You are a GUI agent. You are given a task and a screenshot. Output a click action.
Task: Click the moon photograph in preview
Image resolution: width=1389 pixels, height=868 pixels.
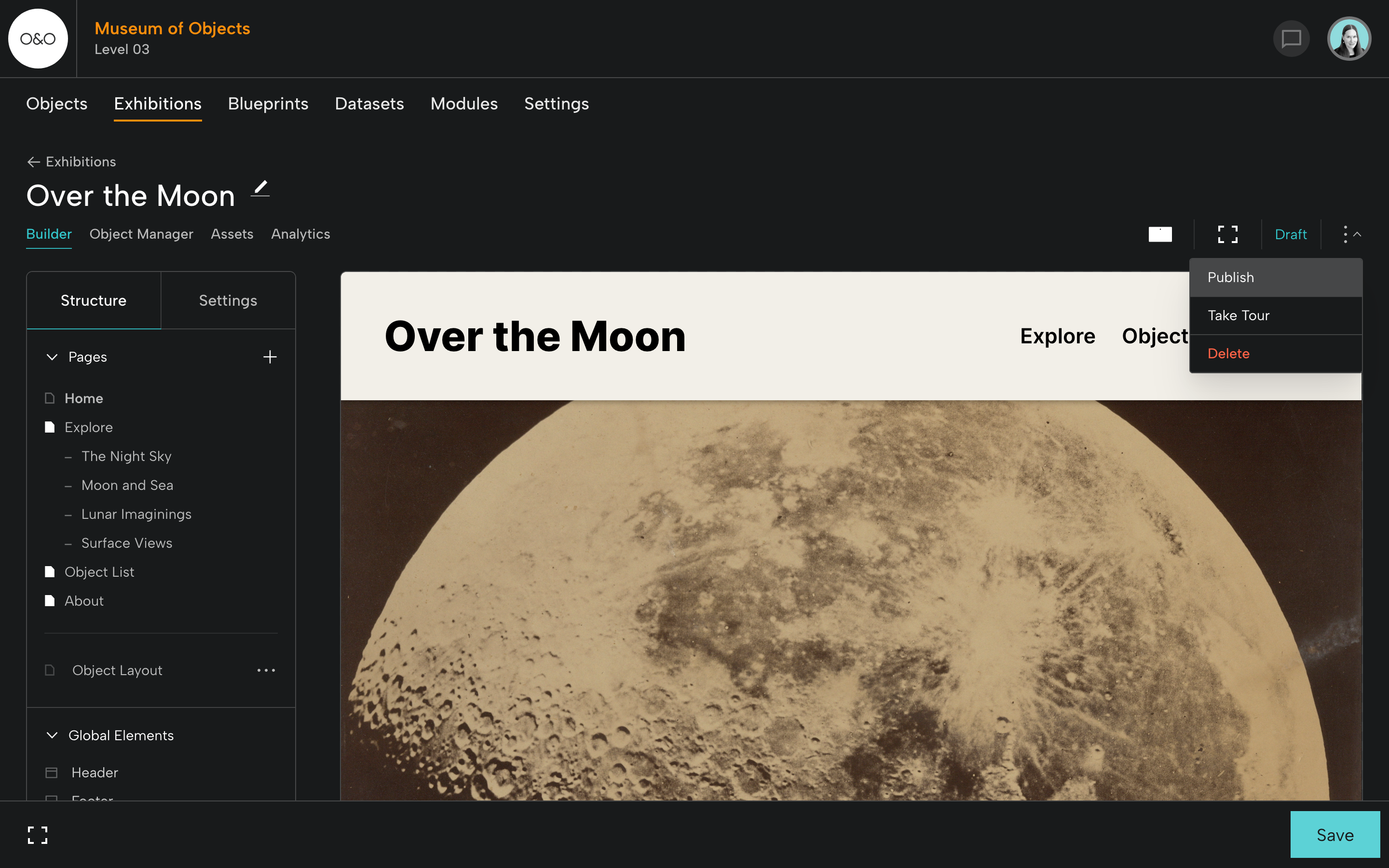point(851,600)
